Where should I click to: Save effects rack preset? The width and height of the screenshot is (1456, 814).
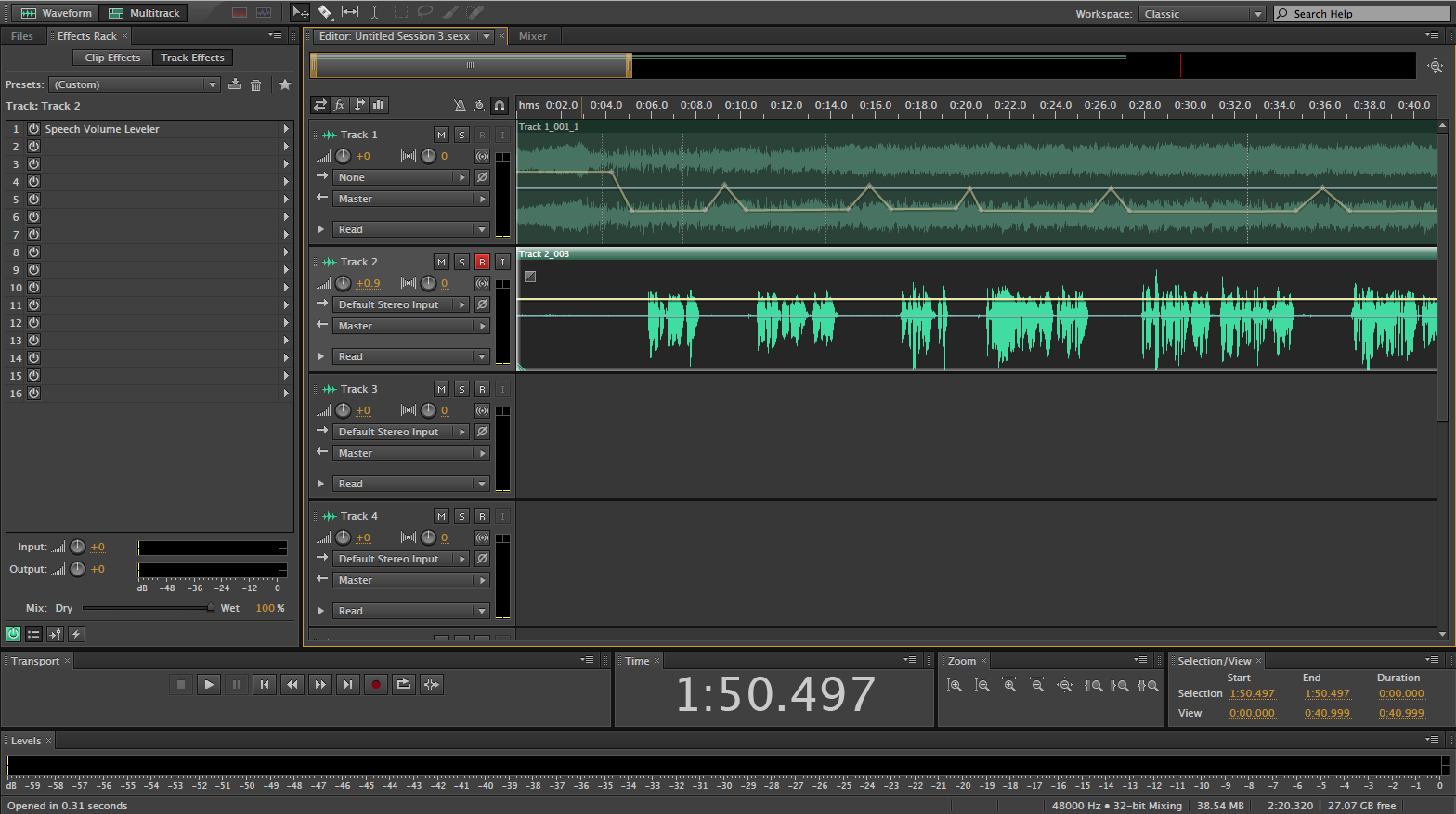coord(235,84)
